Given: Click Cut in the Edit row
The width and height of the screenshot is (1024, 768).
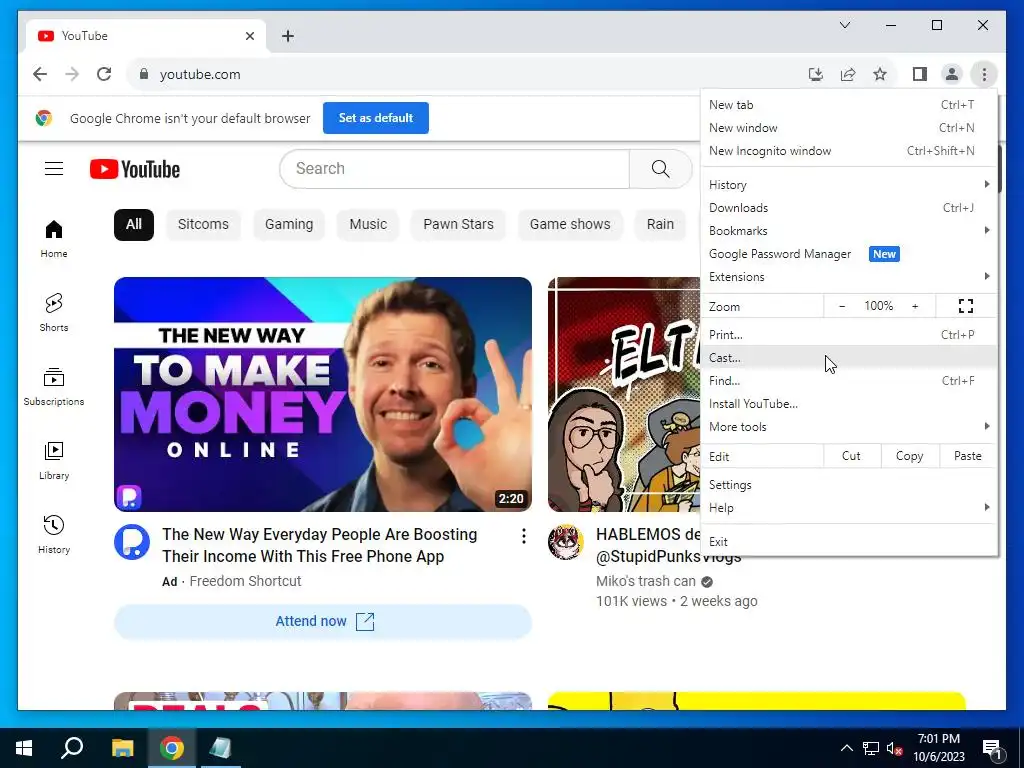Looking at the screenshot, I should click(x=852, y=456).
